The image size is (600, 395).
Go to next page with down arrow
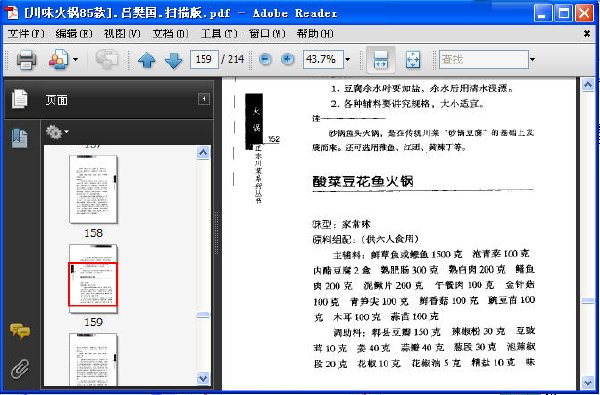pyautogui.click(x=174, y=60)
